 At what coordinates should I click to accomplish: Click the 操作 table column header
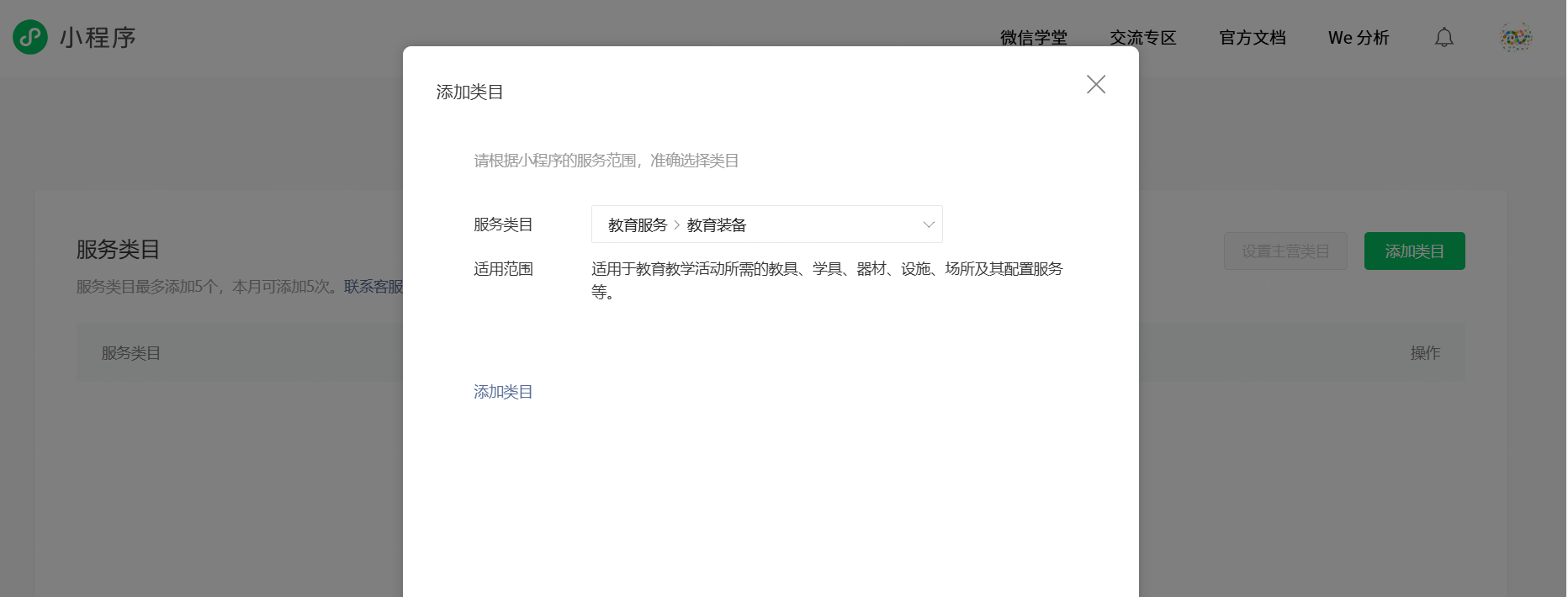pyautogui.click(x=1424, y=353)
